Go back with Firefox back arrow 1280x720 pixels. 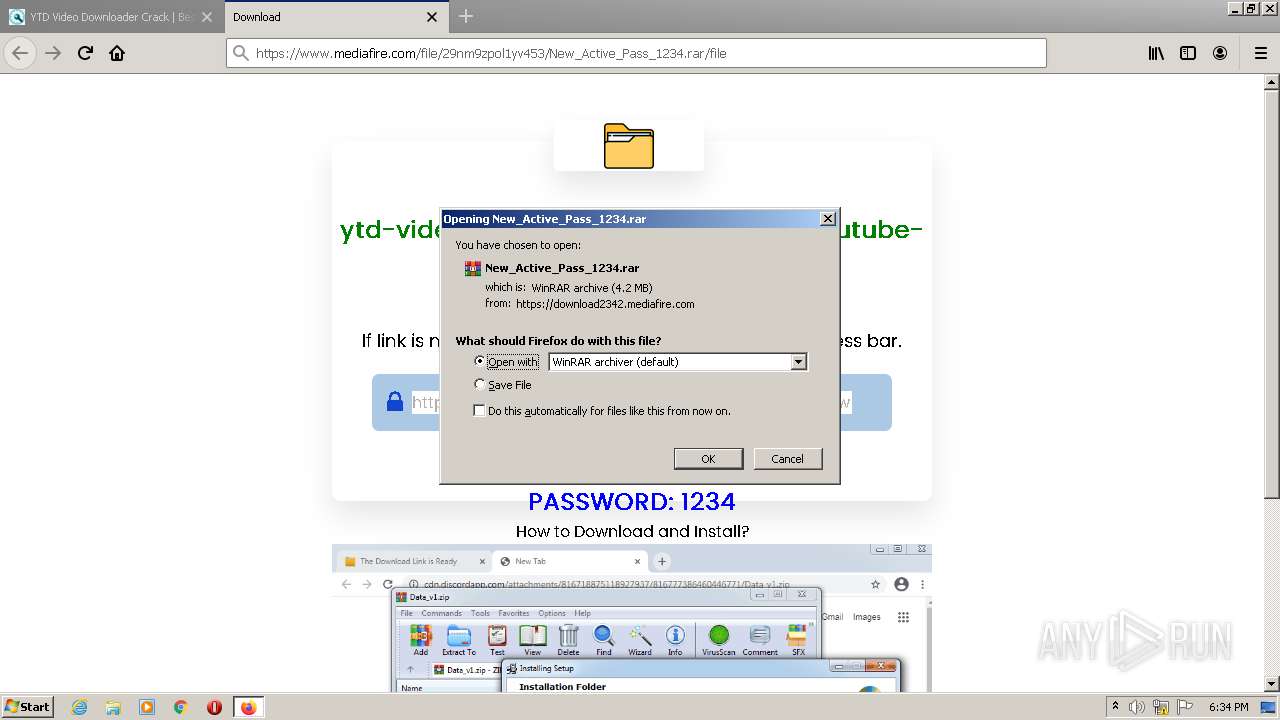pyautogui.click(x=20, y=53)
